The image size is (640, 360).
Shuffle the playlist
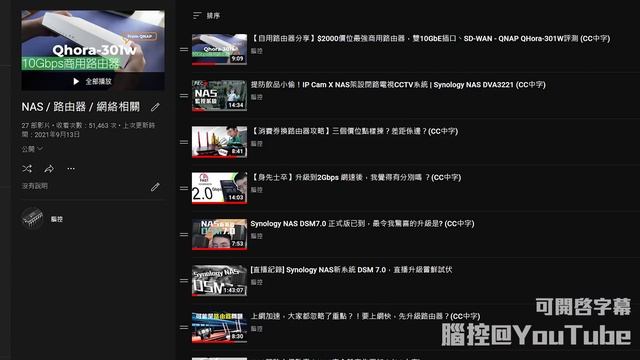27,169
